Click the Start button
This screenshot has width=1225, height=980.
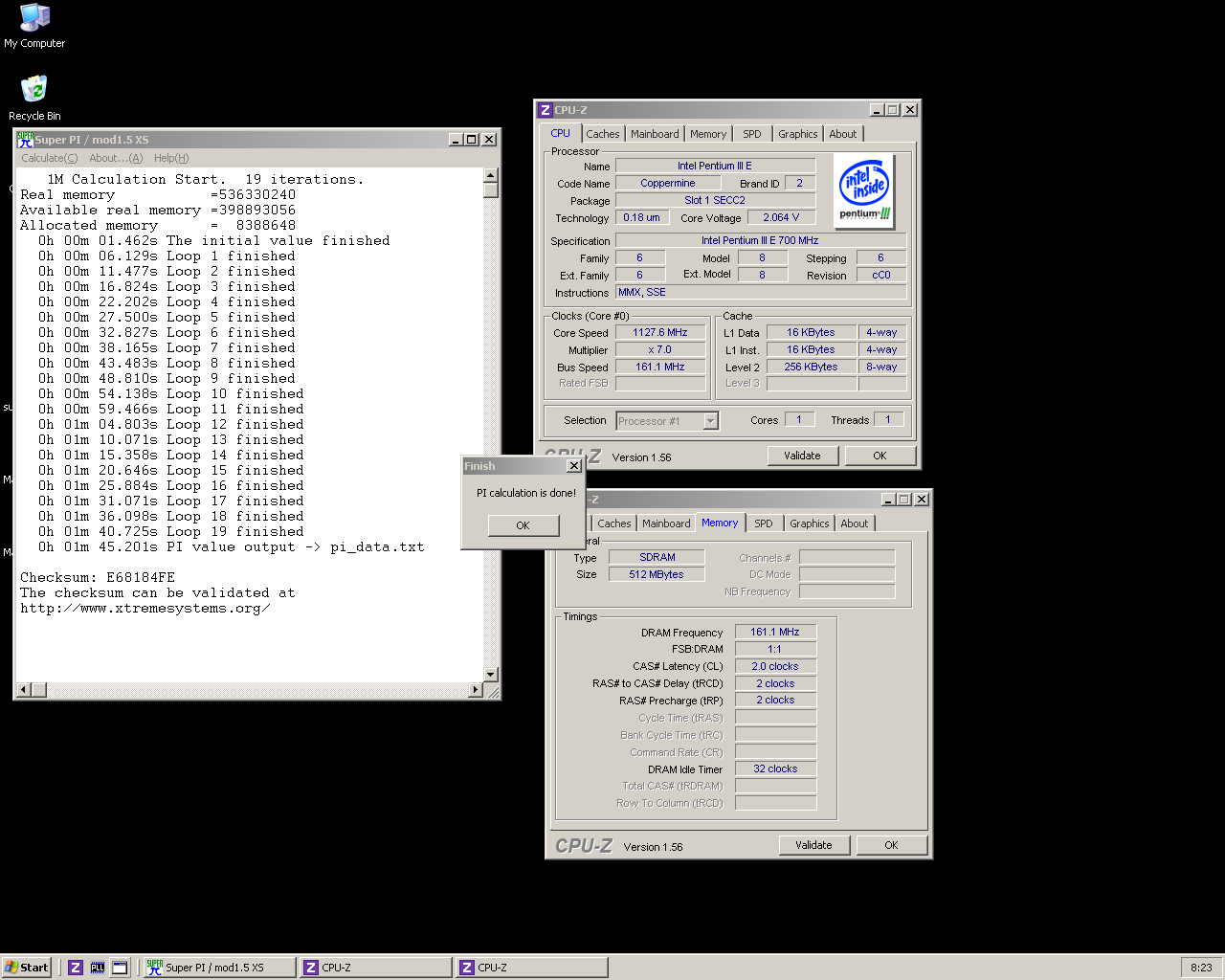(27, 968)
